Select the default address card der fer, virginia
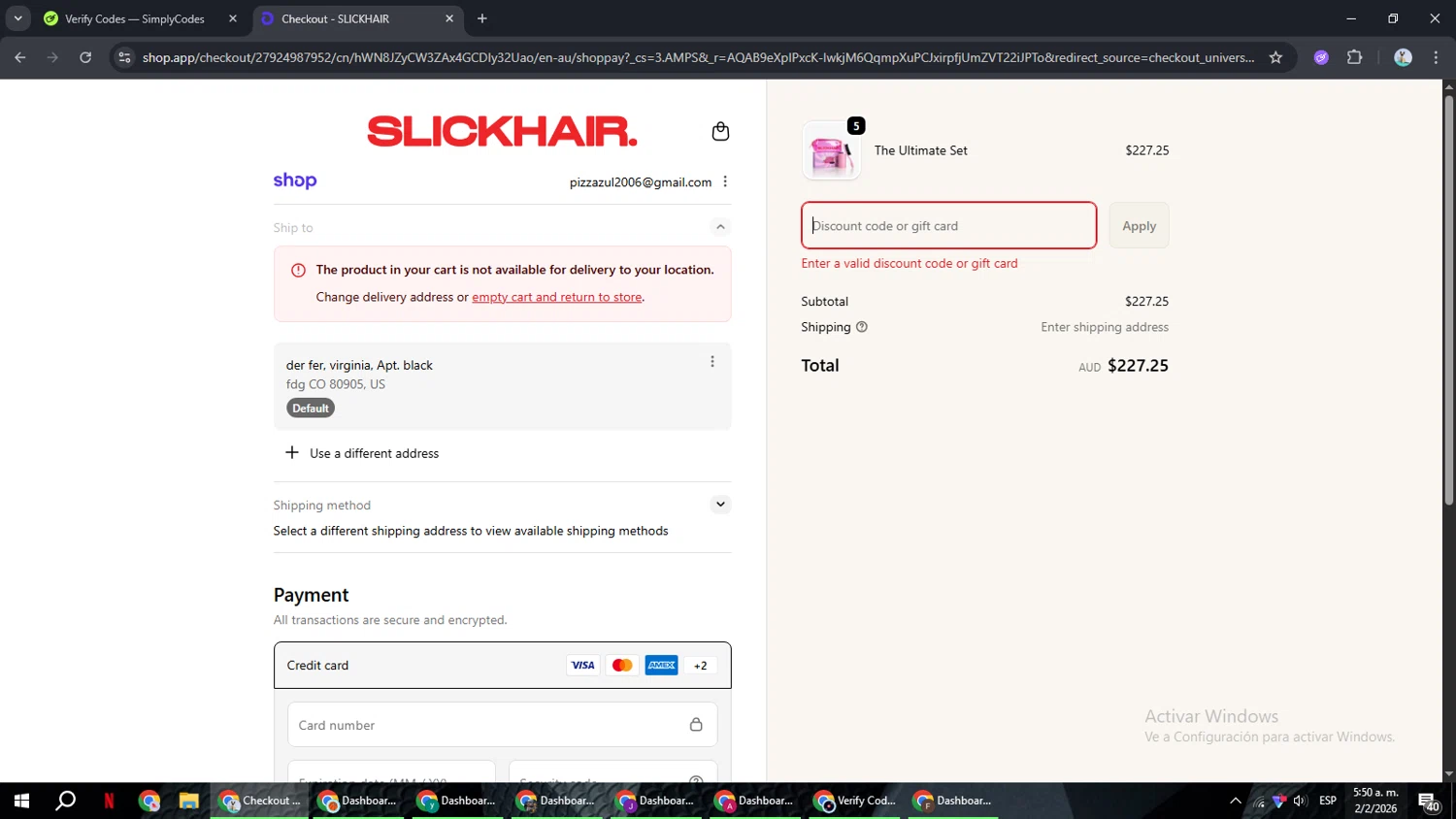This screenshot has width=1456, height=819. [502, 386]
